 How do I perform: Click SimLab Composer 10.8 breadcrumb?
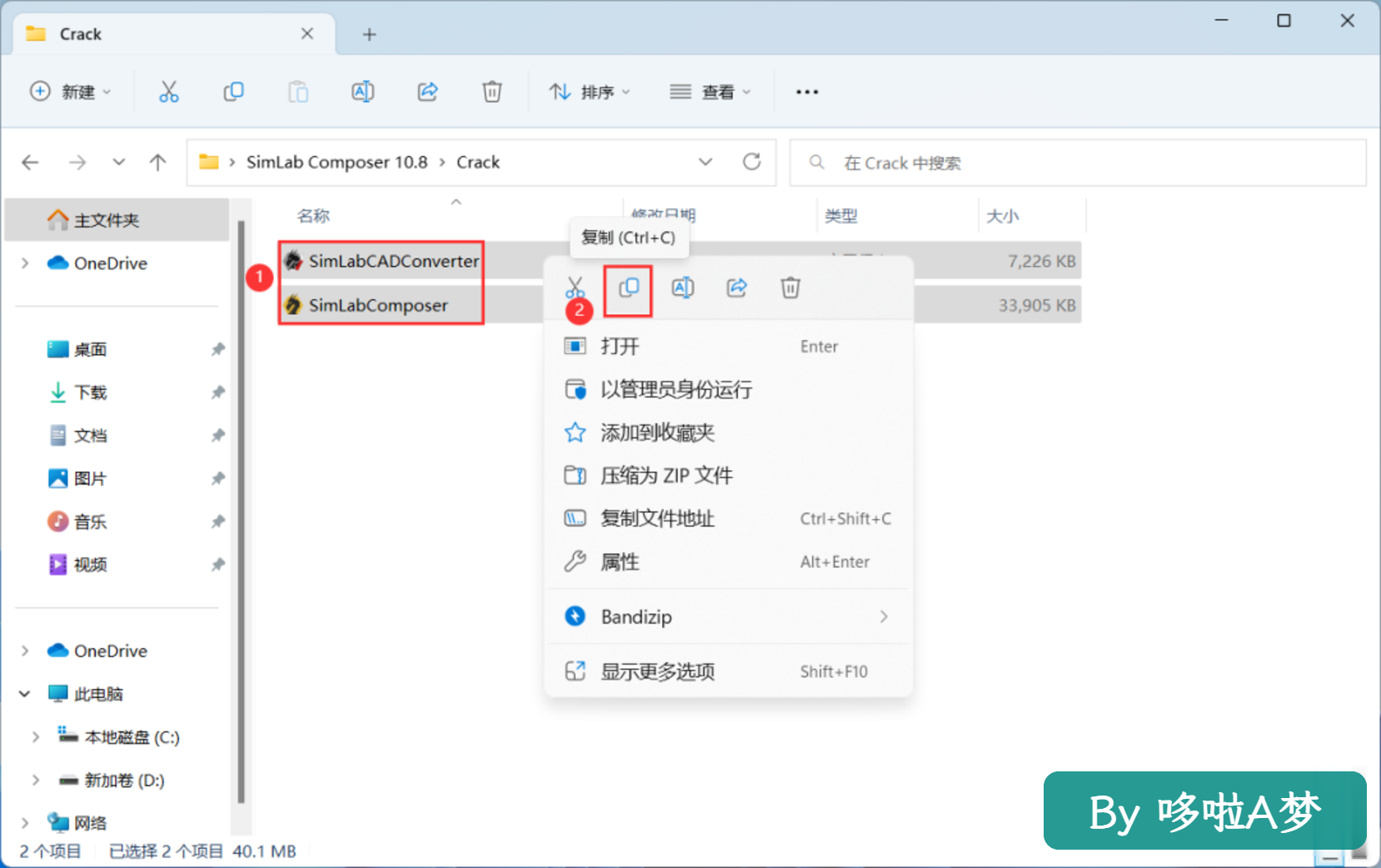point(337,162)
